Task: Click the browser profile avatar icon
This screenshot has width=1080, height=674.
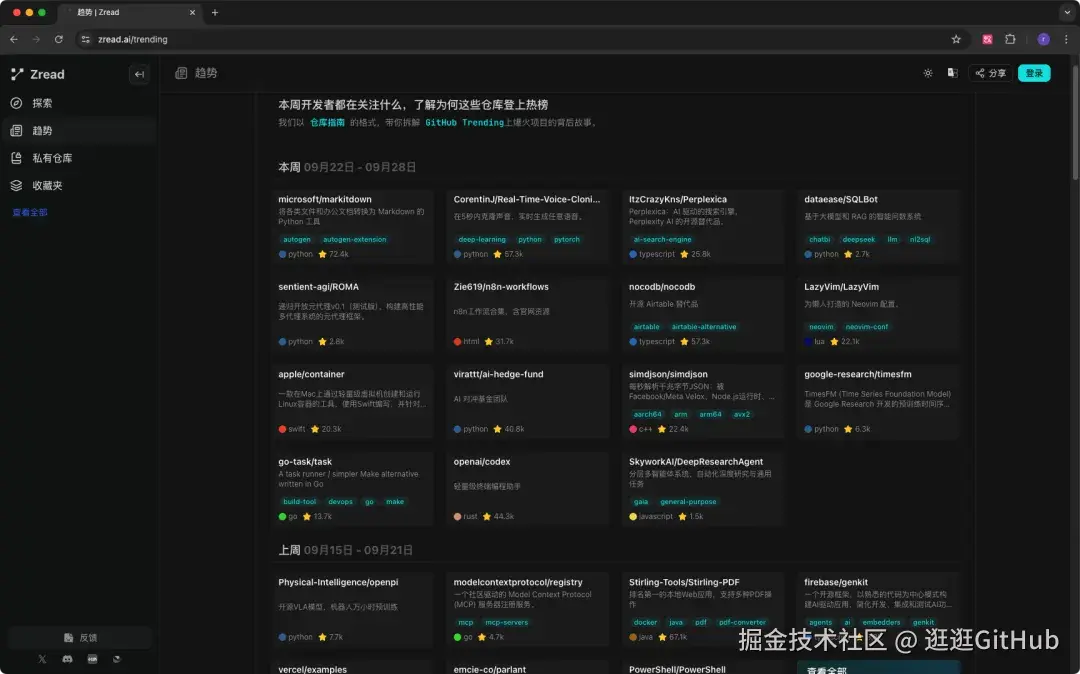Action: [1043, 39]
